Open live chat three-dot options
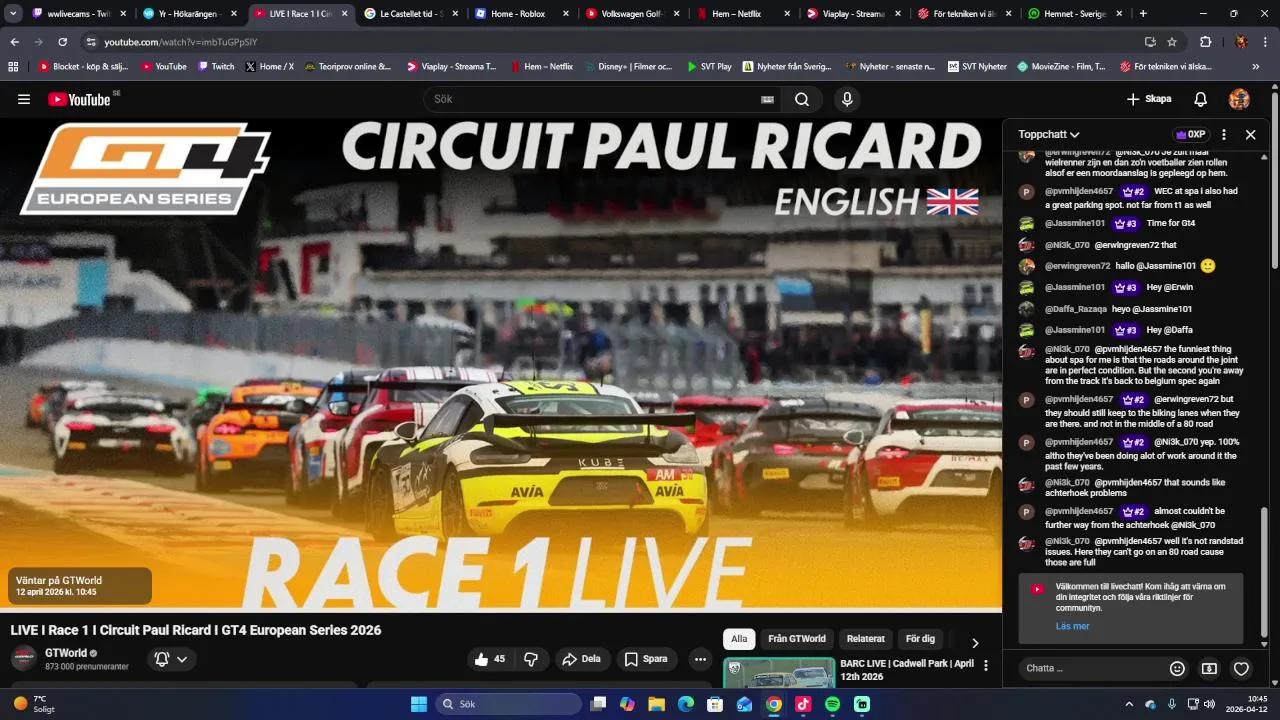The height and width of the screenshot is (720, 1280). click(1223, 134)
